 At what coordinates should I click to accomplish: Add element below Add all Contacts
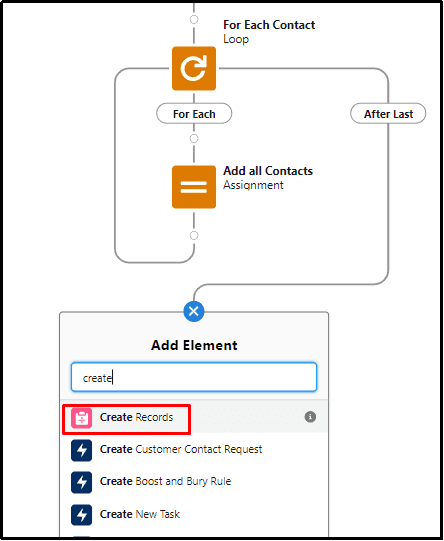tap(194, 235)
